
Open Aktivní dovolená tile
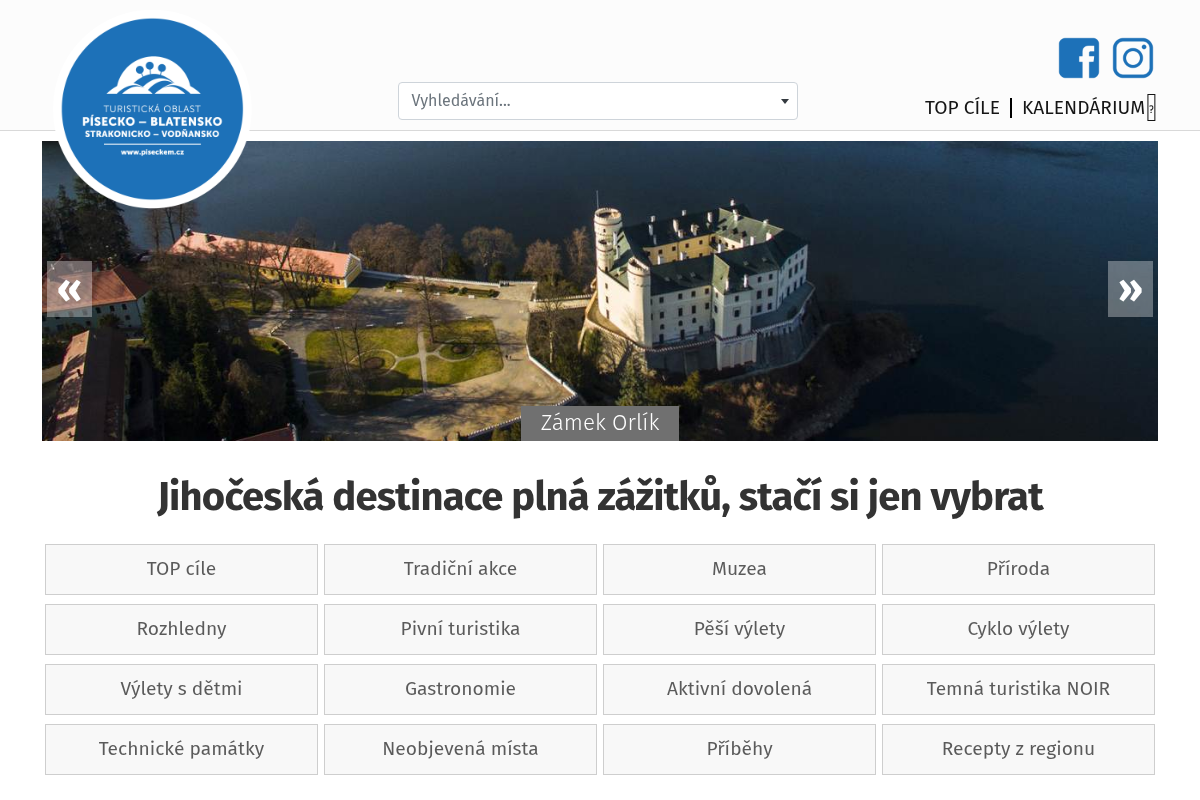click(x=739, y=689)
